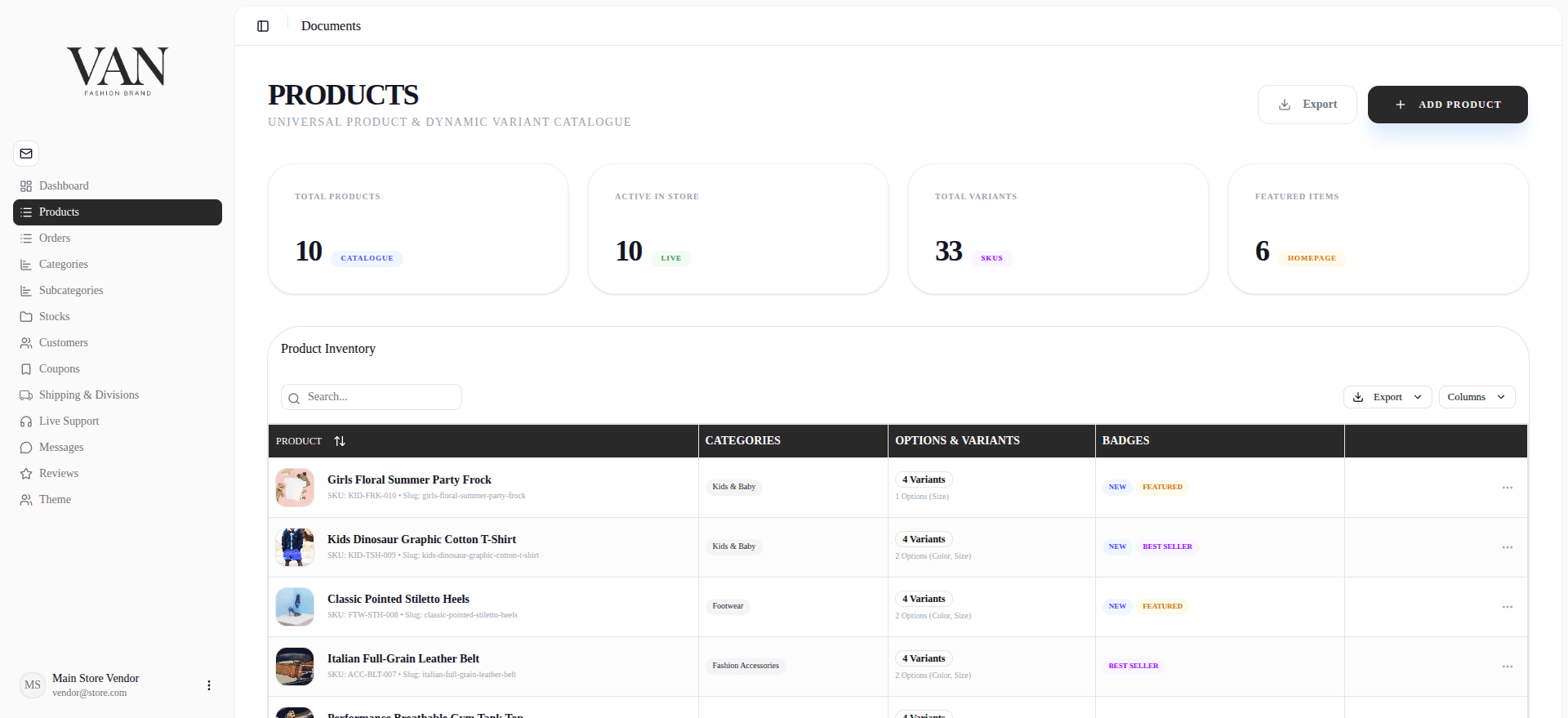Click the Messages chat bubble icon
The image size is (1568, 718).
[x=26, y=448]
